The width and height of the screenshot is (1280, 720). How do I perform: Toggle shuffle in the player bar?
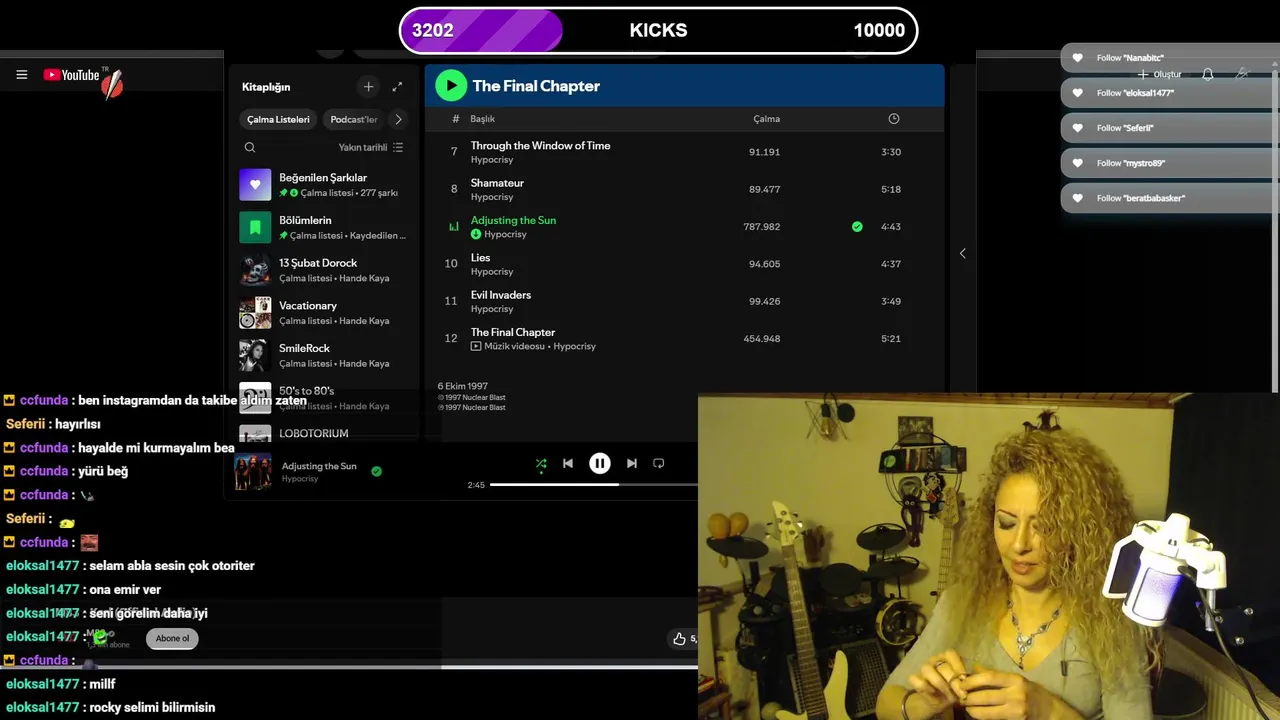[x=541, y=463]
